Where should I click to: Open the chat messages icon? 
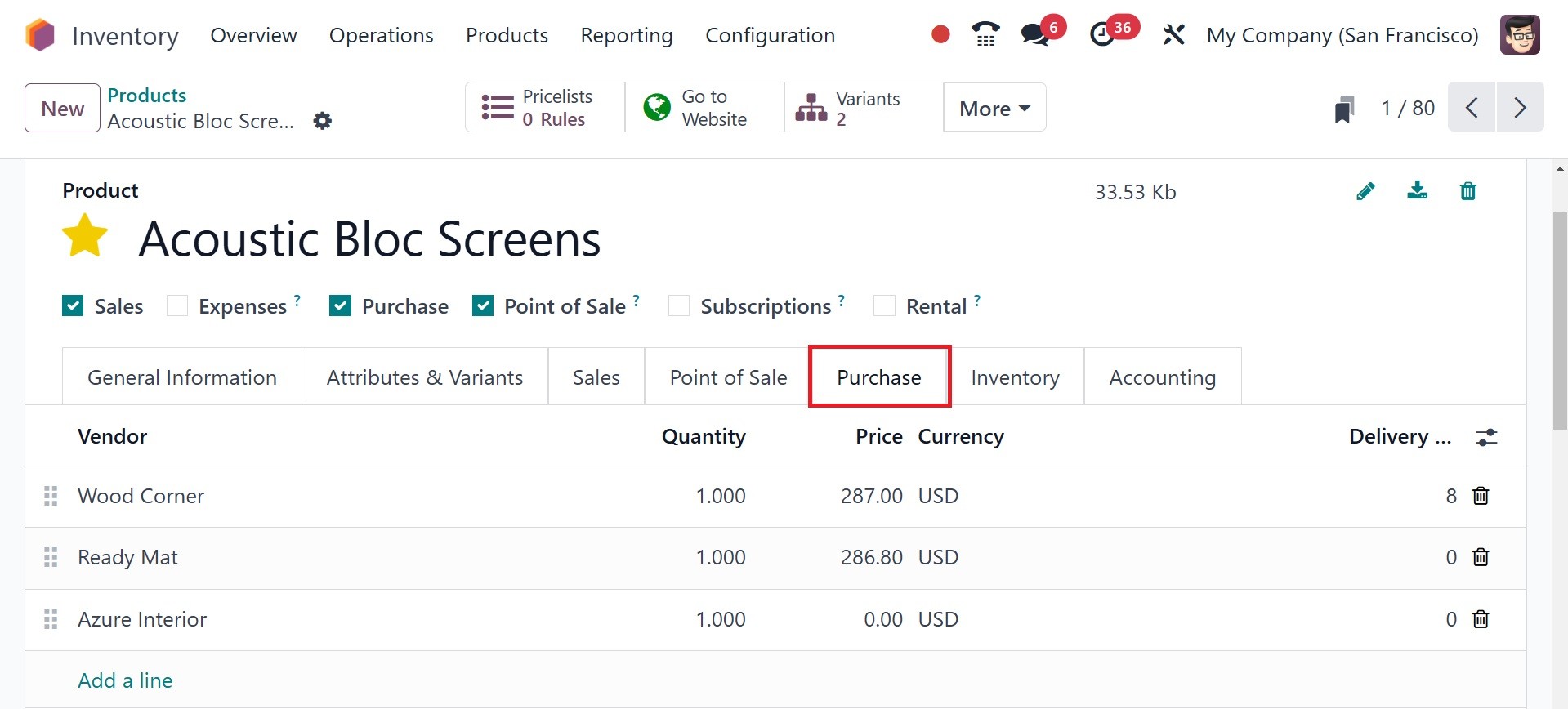point(1035,35)
